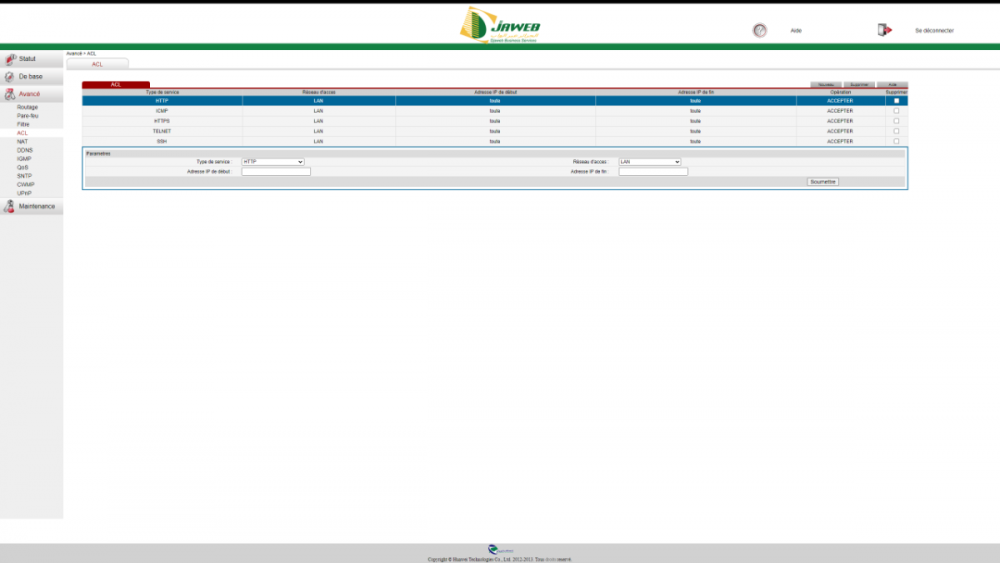Click the Maintenance sidebar icon
Viewport: 1000px width, 563px height.
click(x=10, y=206)
